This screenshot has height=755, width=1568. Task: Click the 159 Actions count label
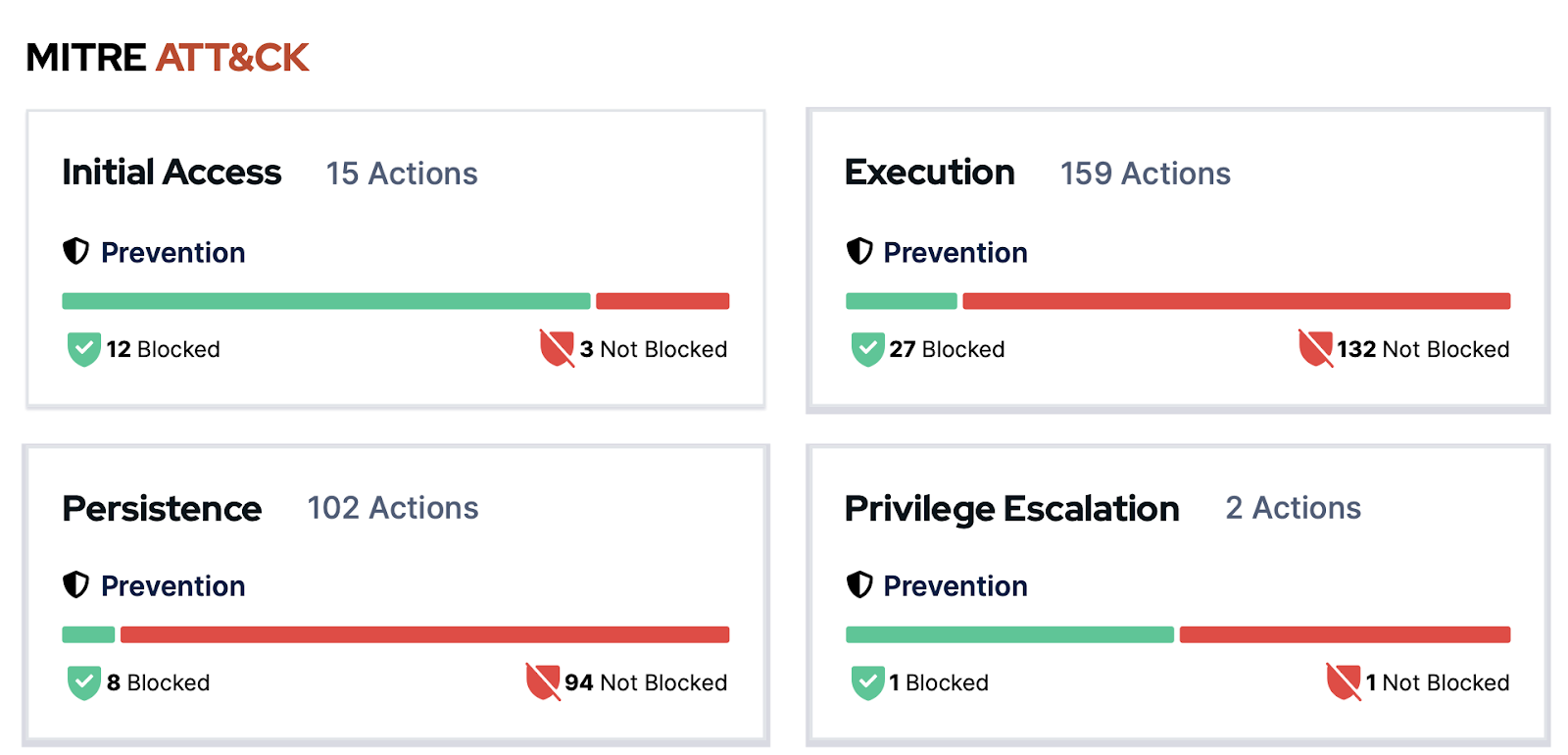(1145, 174)
